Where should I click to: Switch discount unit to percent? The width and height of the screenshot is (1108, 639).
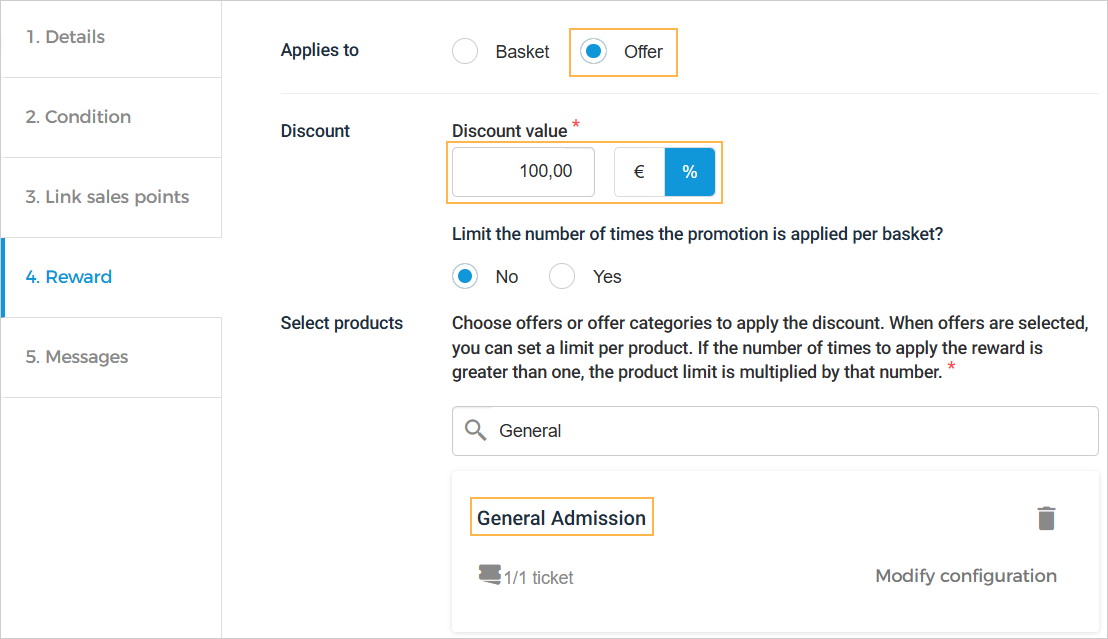(x=690, y=172)
